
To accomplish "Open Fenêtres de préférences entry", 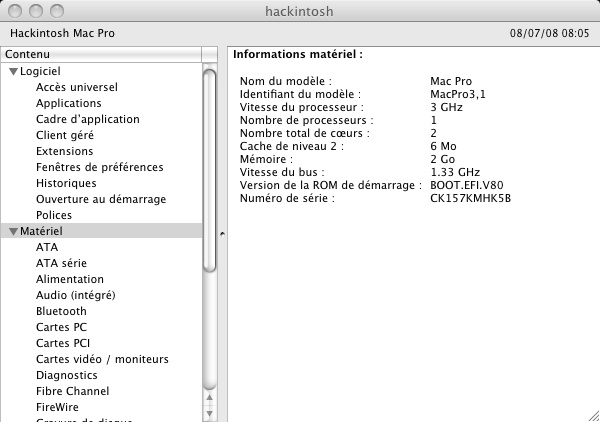I will [x=99, y=167].
